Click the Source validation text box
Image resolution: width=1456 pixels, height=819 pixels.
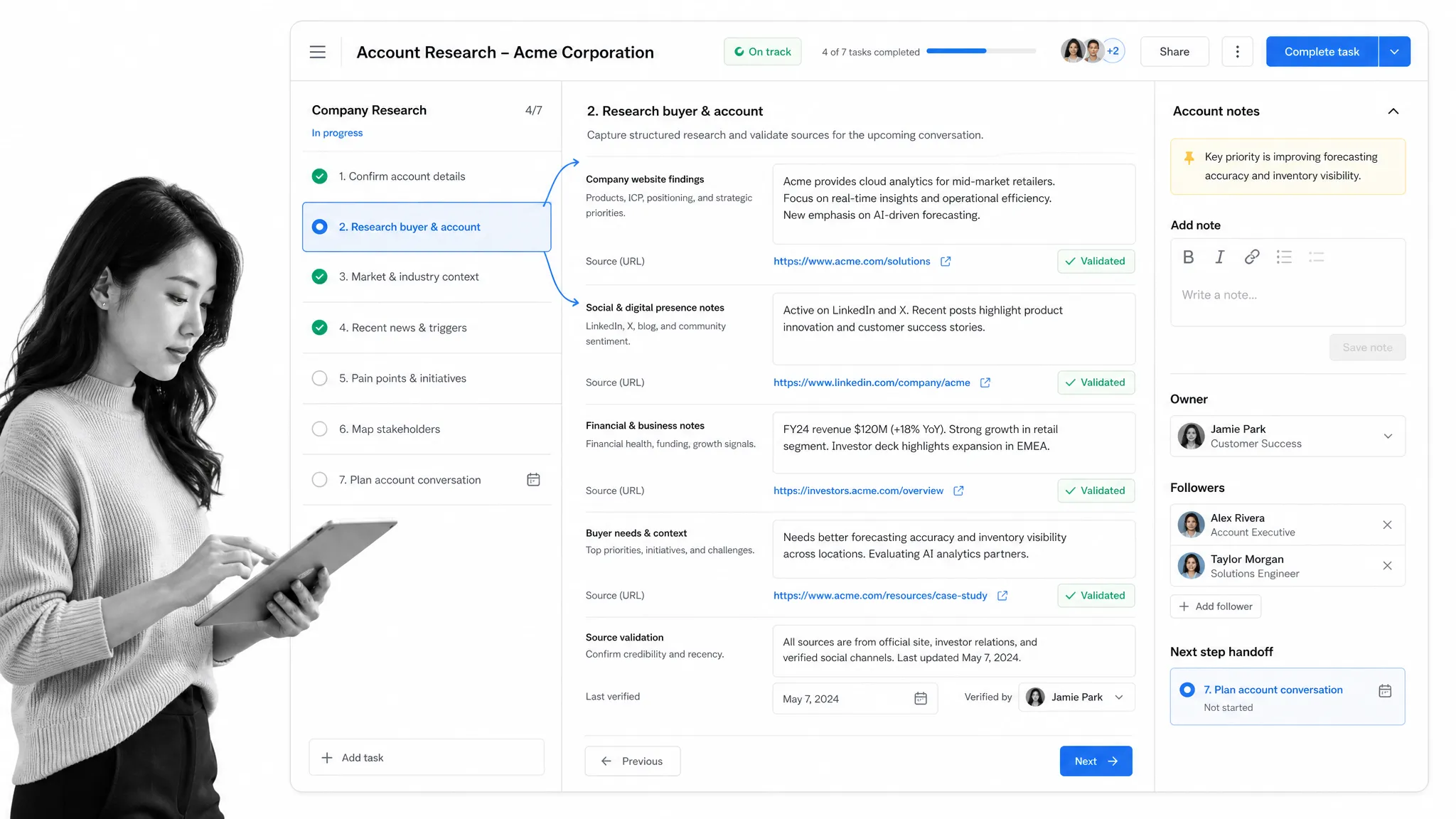(x=953, y=651)
